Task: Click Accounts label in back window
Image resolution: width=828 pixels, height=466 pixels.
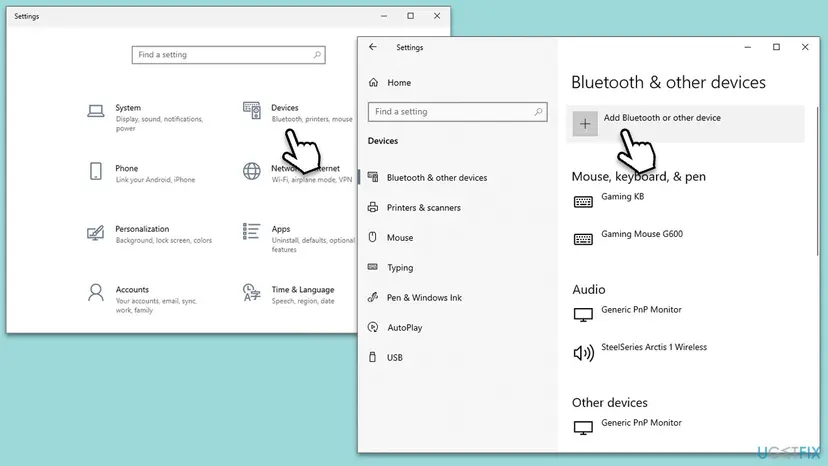Action: click(x=132, y=290)
